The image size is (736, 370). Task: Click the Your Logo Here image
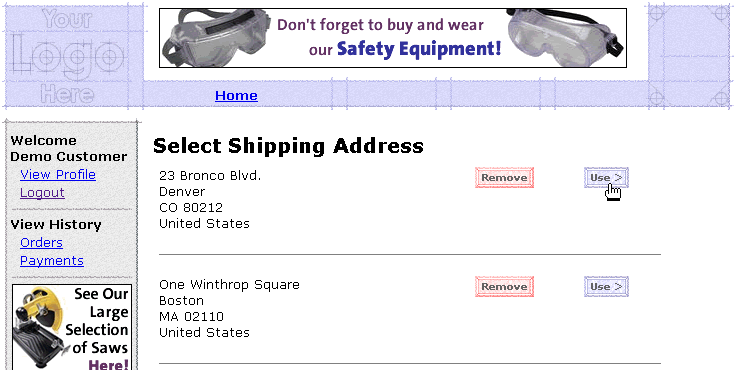tap(68, 56)
